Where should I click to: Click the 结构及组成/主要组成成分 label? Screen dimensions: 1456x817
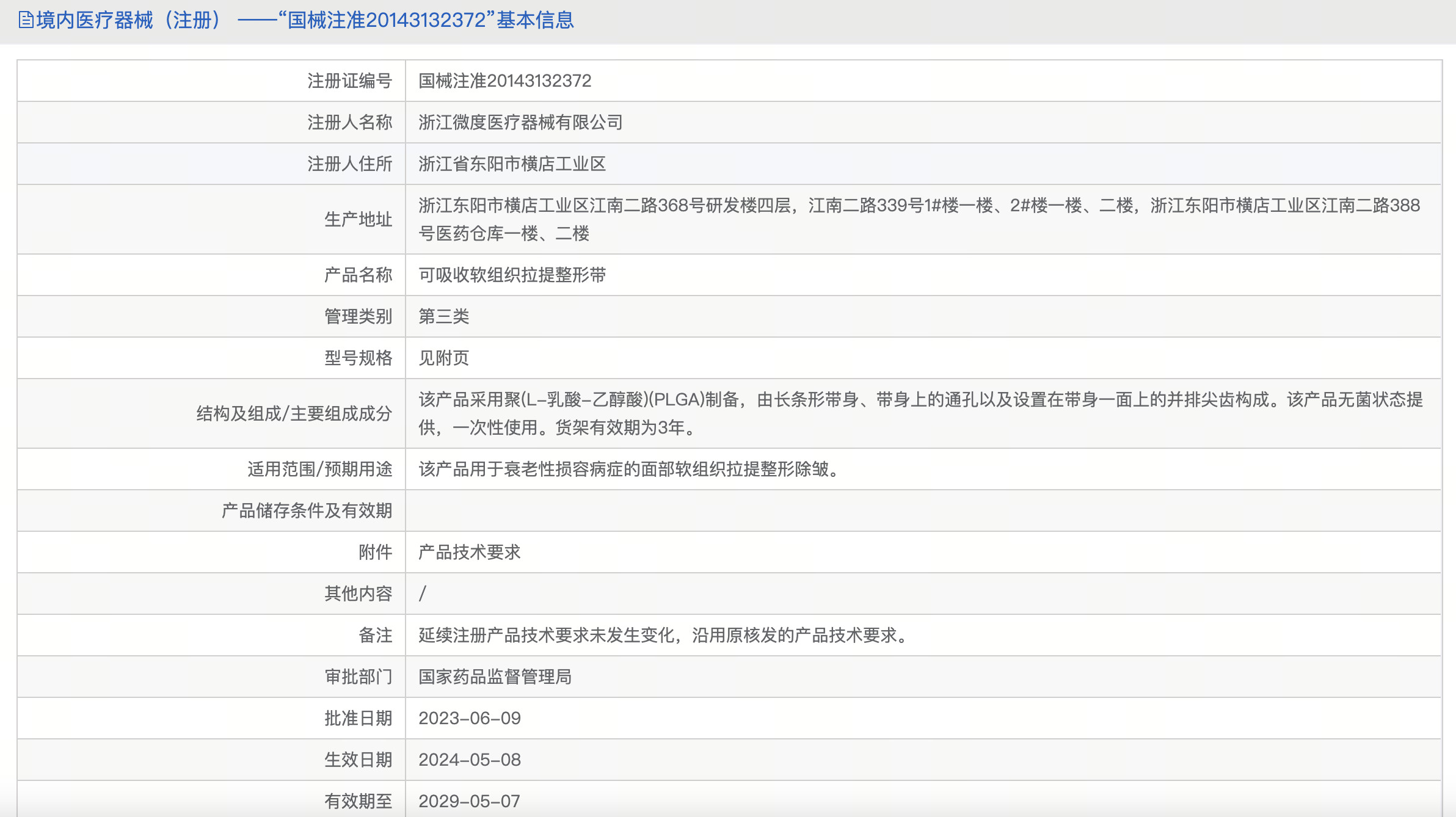point(294,413)
